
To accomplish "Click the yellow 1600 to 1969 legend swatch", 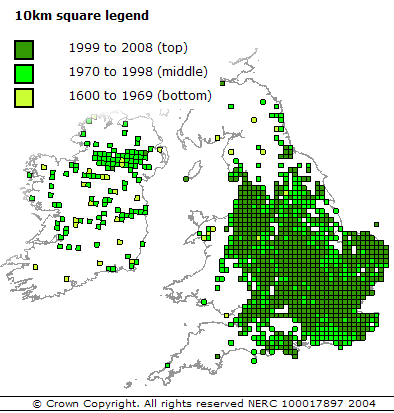I will tap(24, 98).
